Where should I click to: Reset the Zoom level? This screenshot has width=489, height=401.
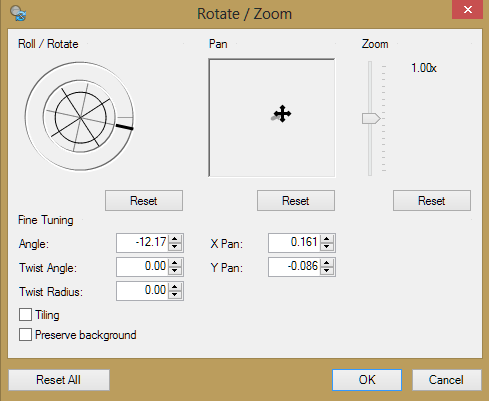point(432,201)
